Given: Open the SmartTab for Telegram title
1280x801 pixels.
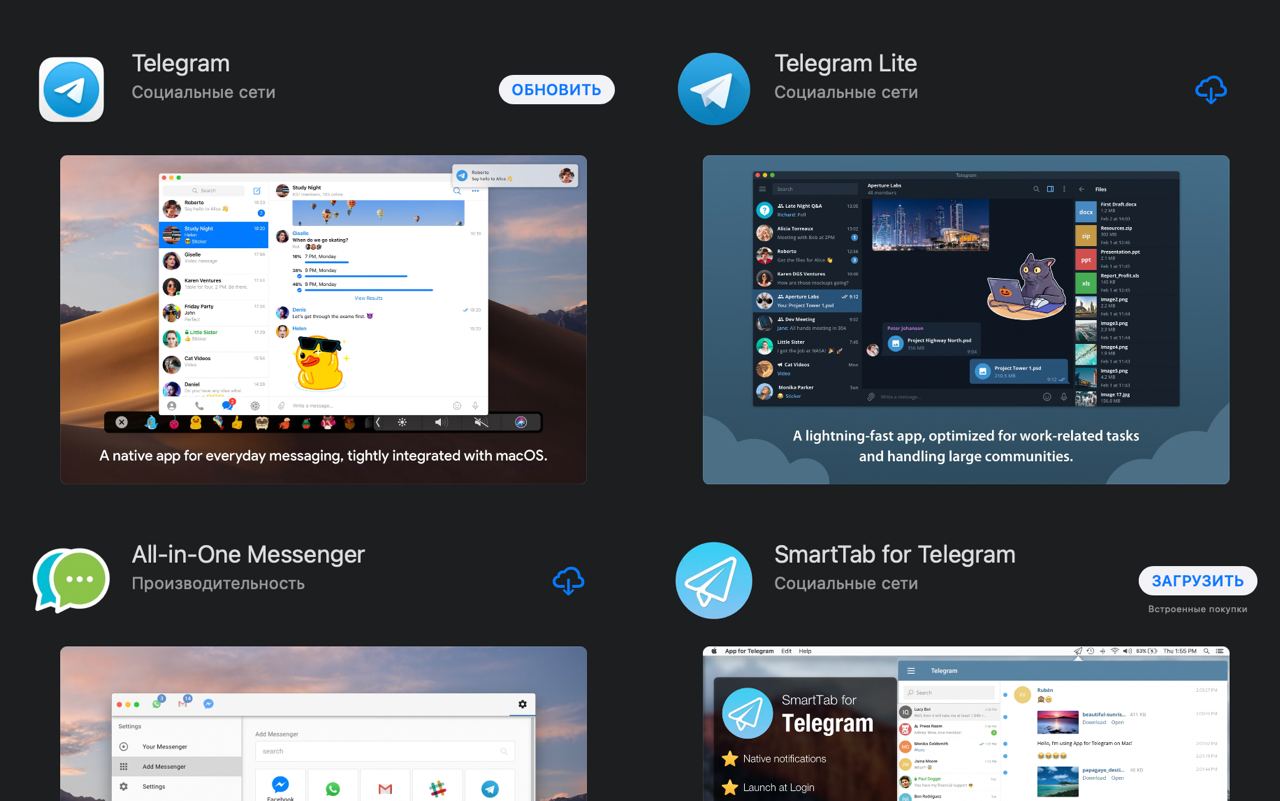Looking at the screenshot, I should tap(895, 554).
